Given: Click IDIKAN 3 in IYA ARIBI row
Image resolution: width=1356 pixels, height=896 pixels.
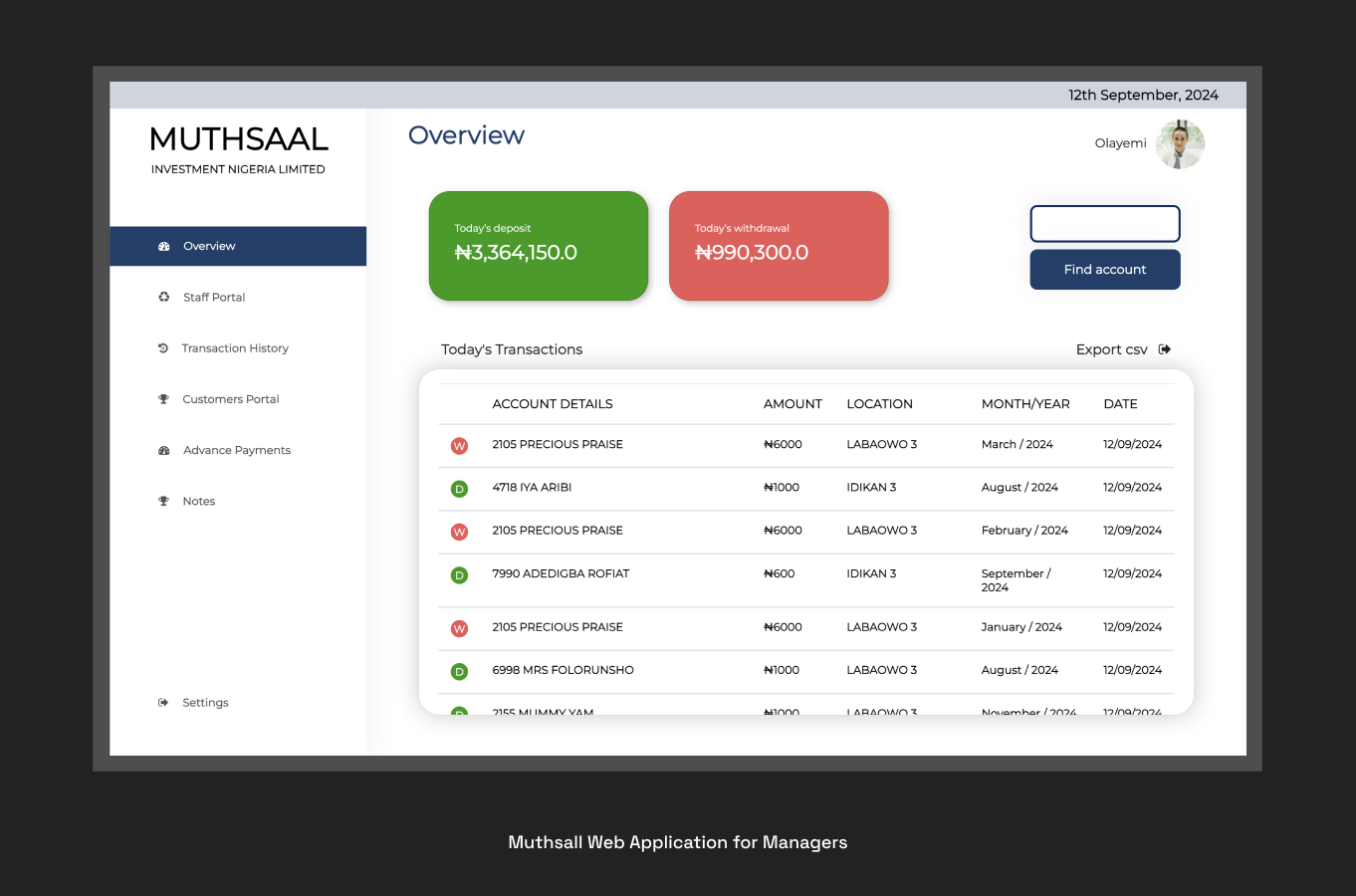Looking at the screenshot, I should [871, 488].
